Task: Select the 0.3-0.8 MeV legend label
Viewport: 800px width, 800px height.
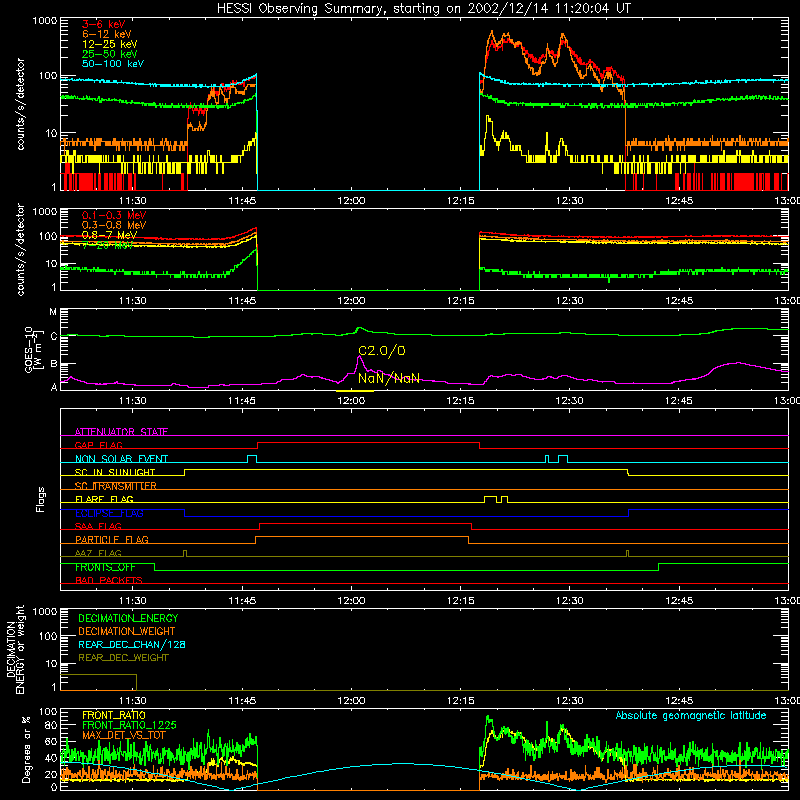Action: tap(114, 225)
